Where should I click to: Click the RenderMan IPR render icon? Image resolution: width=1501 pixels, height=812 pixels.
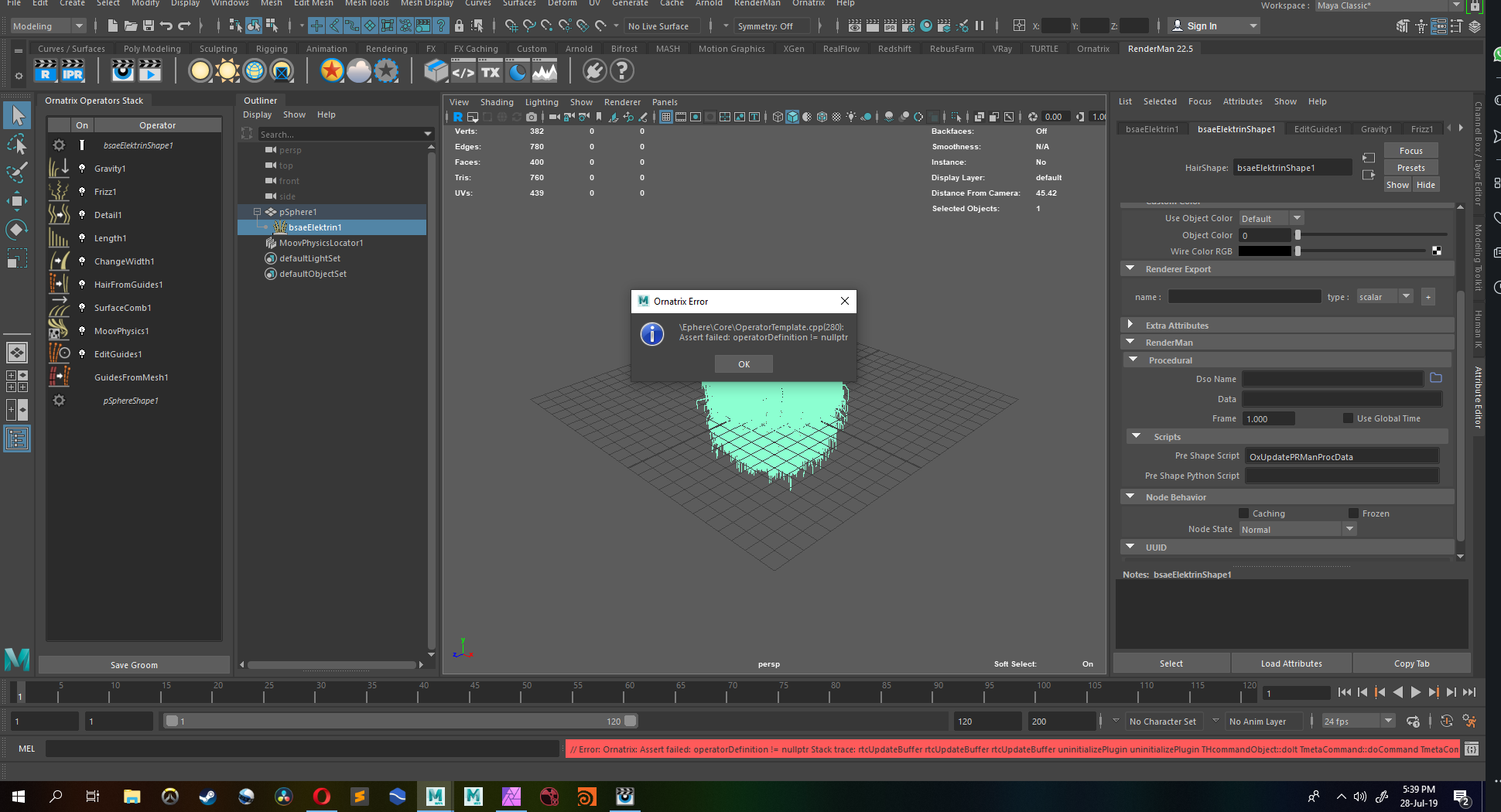pos(73,71)
